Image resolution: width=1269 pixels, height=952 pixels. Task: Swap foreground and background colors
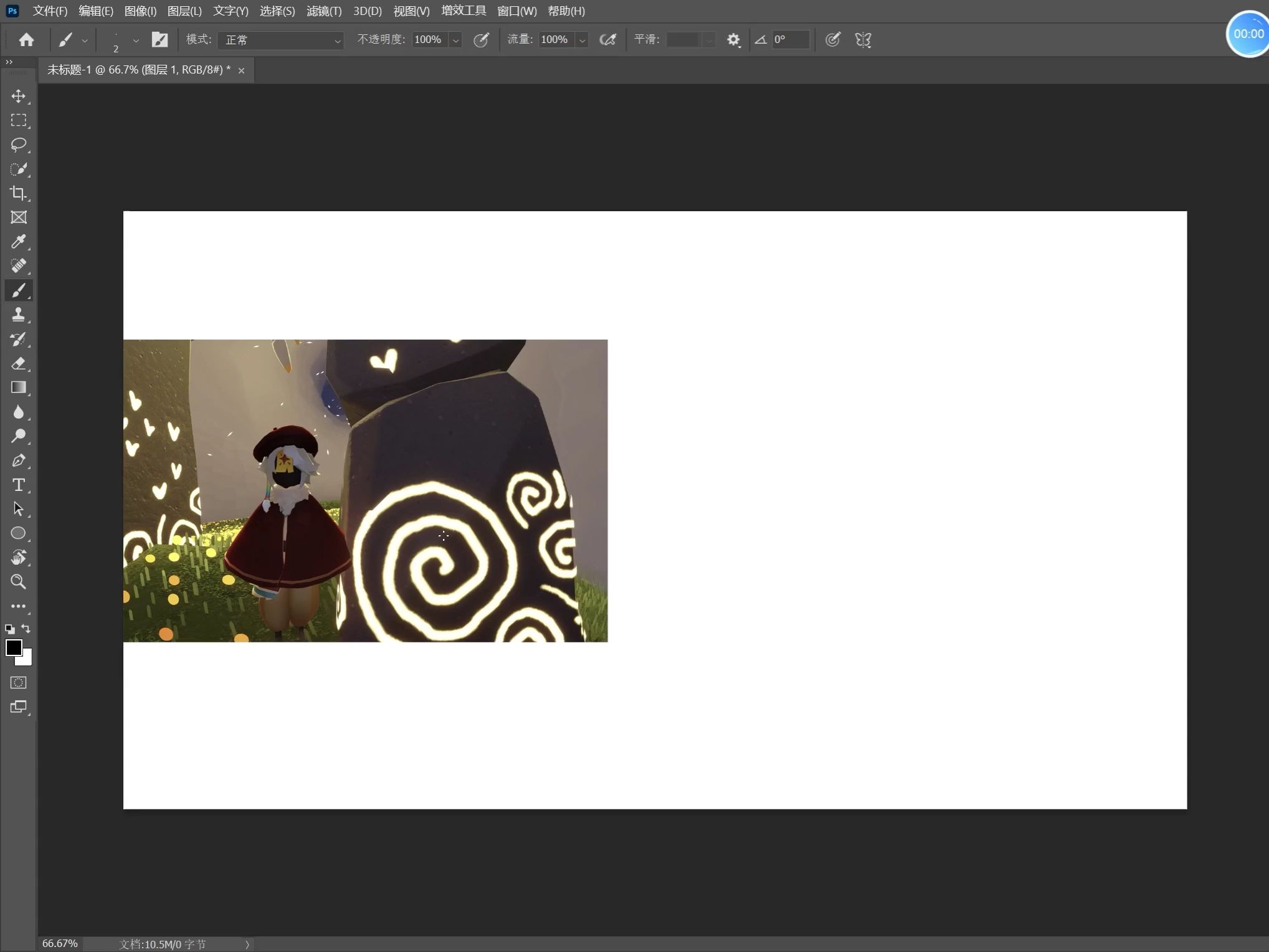point(26,629)
